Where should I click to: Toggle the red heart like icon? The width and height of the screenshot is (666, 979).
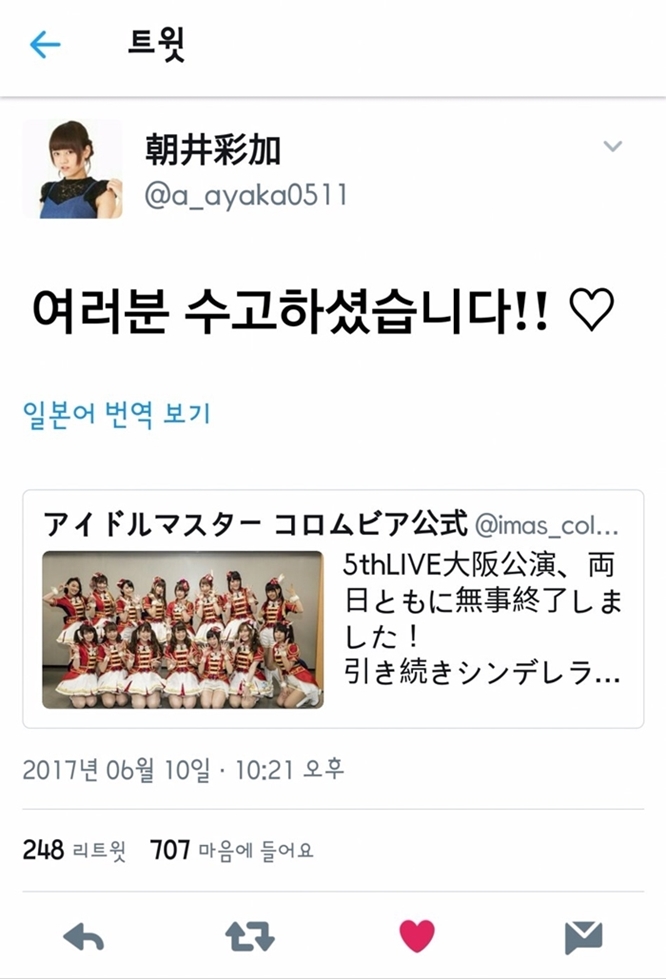click(417, 937)
